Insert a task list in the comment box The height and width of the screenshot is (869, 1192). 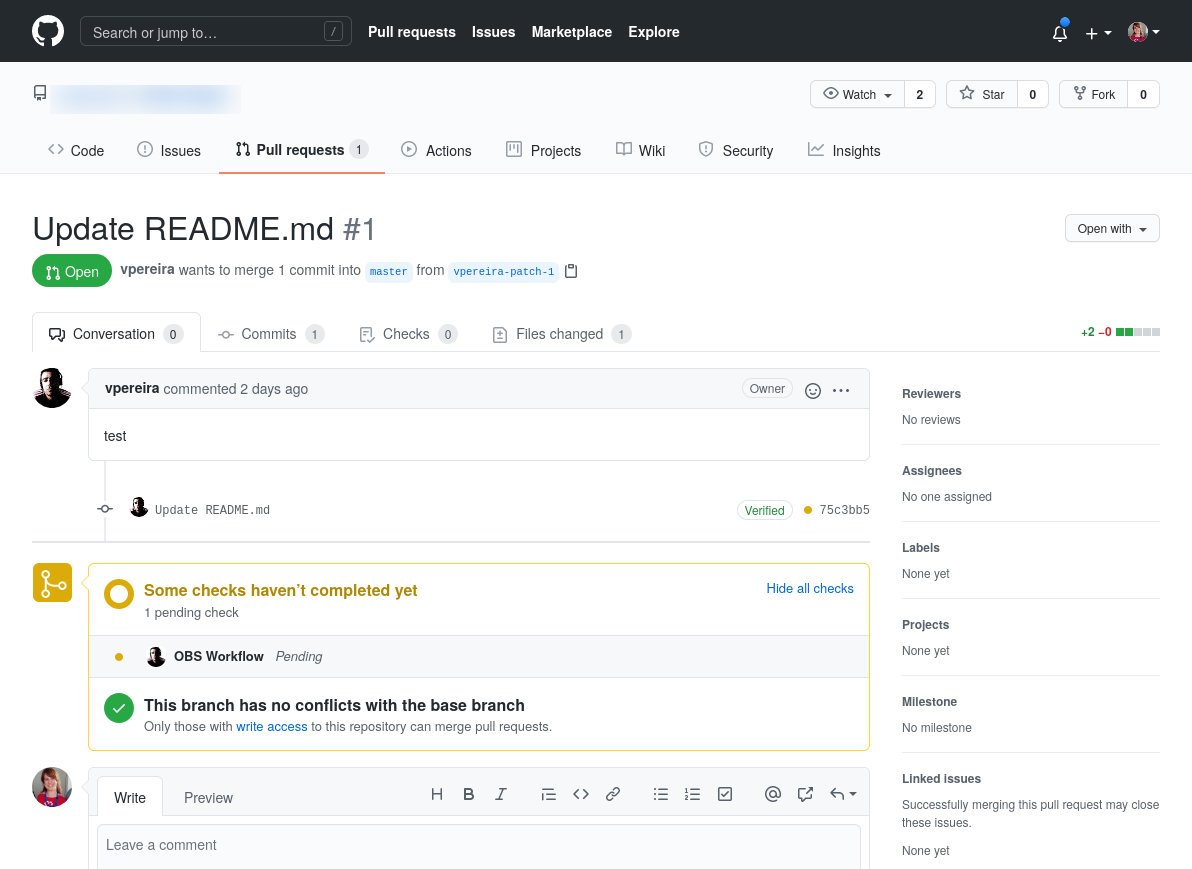tap(724, 794)
